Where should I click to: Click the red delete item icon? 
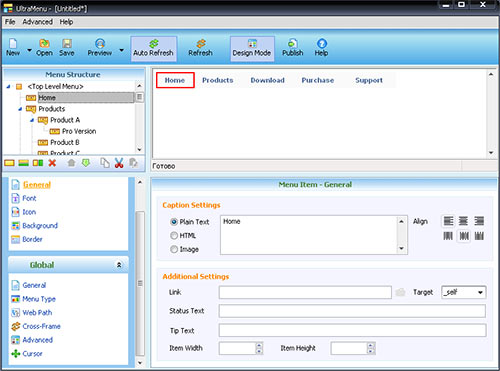click(x=52, y=163)
